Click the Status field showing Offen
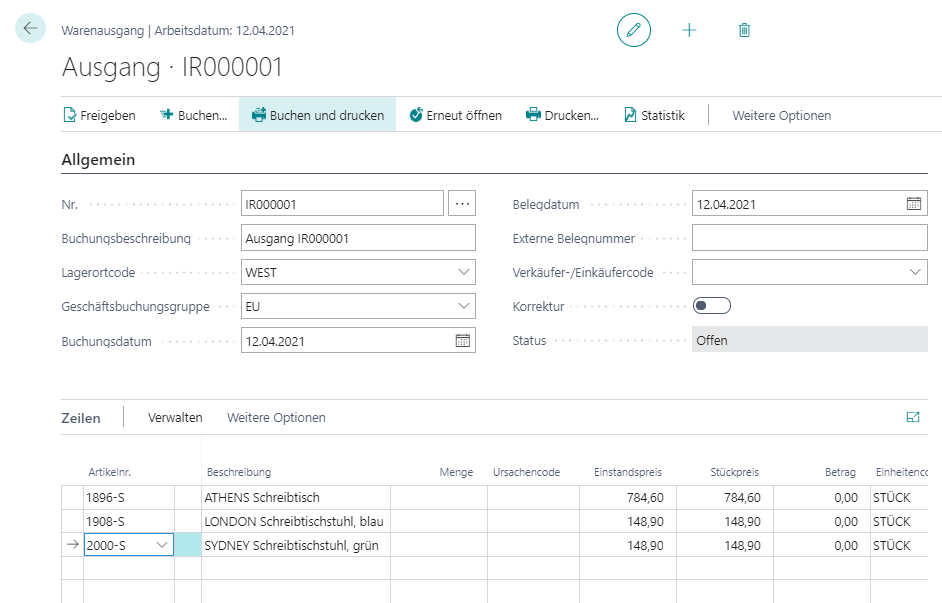 809,340
